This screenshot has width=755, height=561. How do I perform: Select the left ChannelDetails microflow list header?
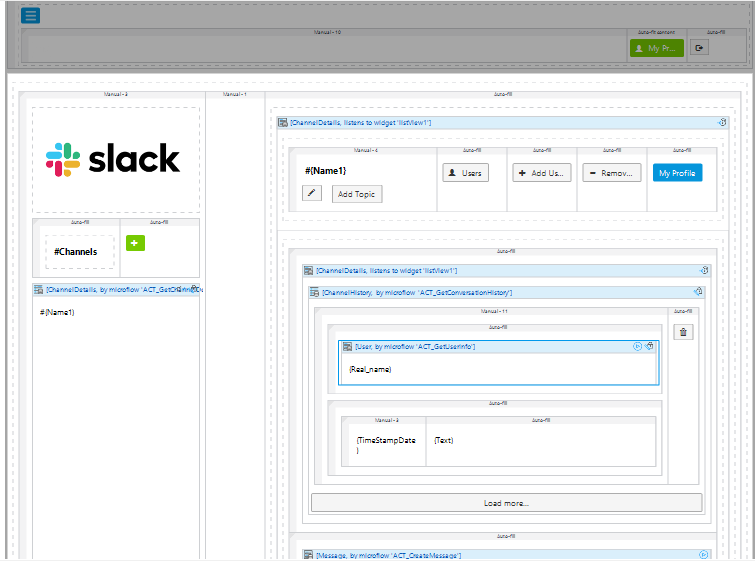(116, 289)
